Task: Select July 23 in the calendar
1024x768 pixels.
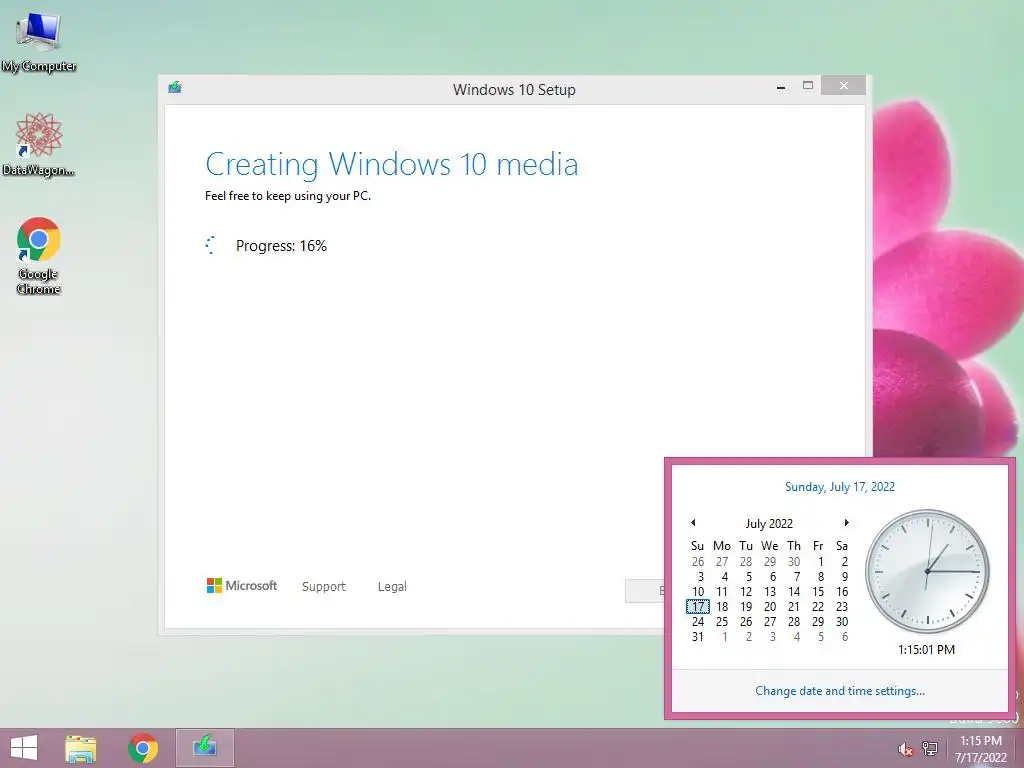Action: 842,607
